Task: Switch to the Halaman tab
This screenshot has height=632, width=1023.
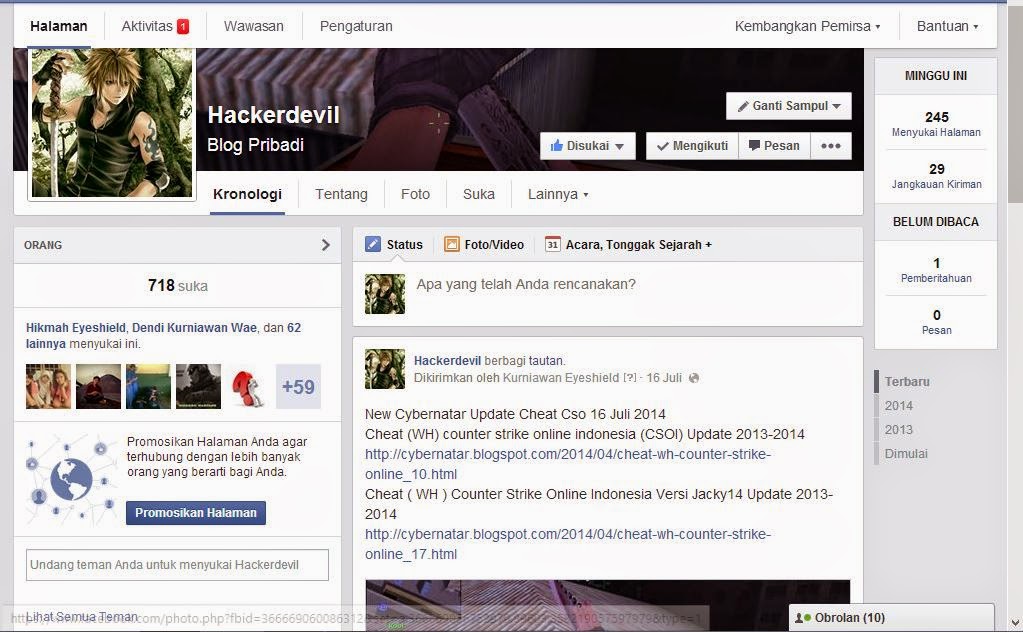Action: click(x=59, y=27)
